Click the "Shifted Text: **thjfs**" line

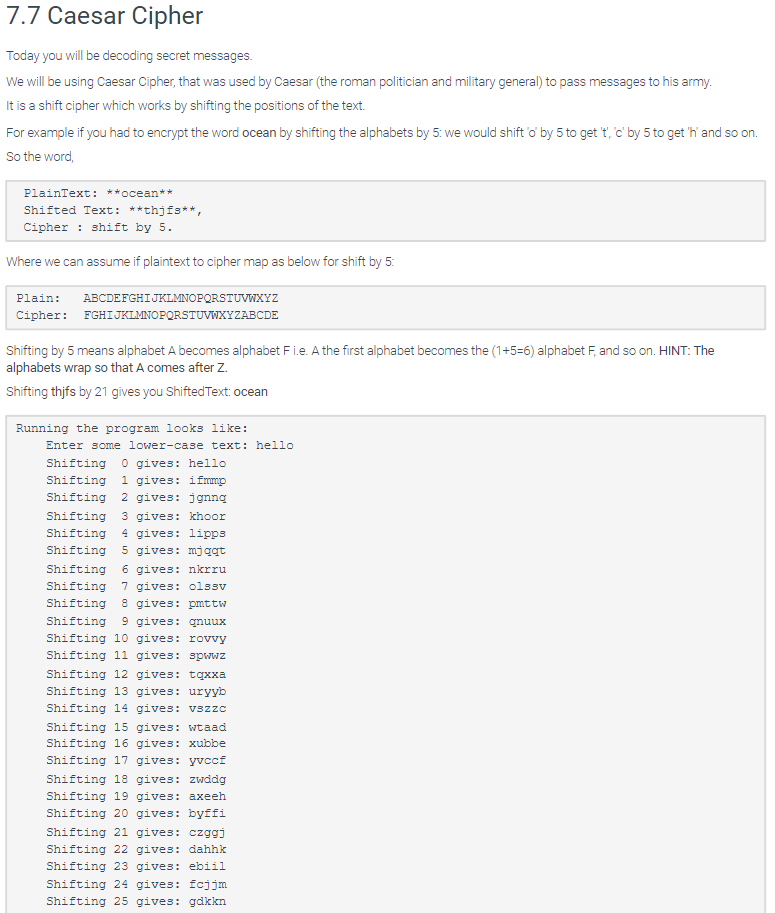[113, 210]
